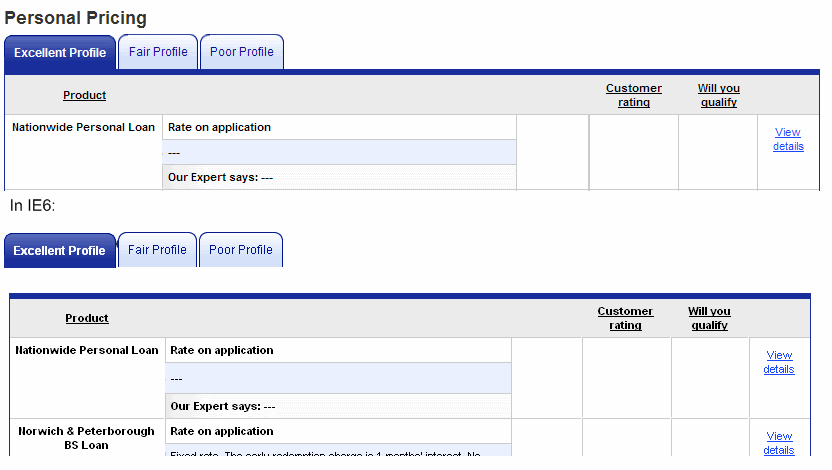Select the IE6 Excellent Profile tab
This screenshot has width=832, height=470.
click(x=60, y=250)
